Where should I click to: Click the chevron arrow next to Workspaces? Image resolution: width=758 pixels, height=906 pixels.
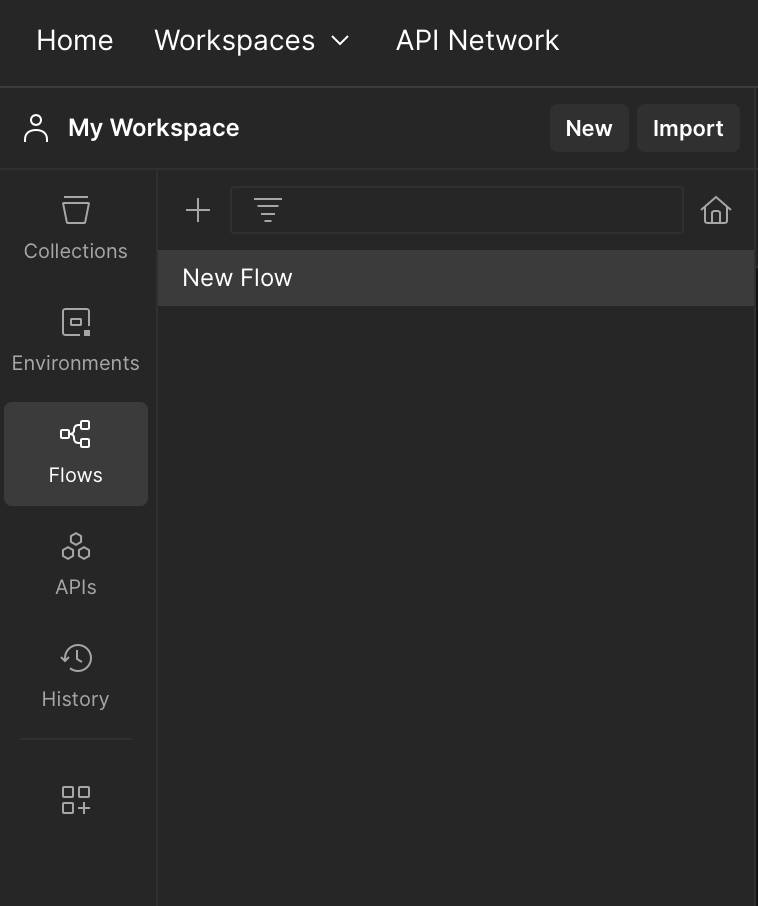pyautogui.click(x=340, y=41)
